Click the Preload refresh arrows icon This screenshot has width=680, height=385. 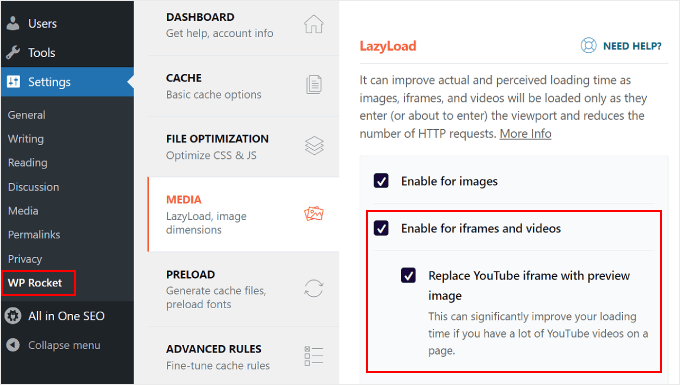point(314,288)
